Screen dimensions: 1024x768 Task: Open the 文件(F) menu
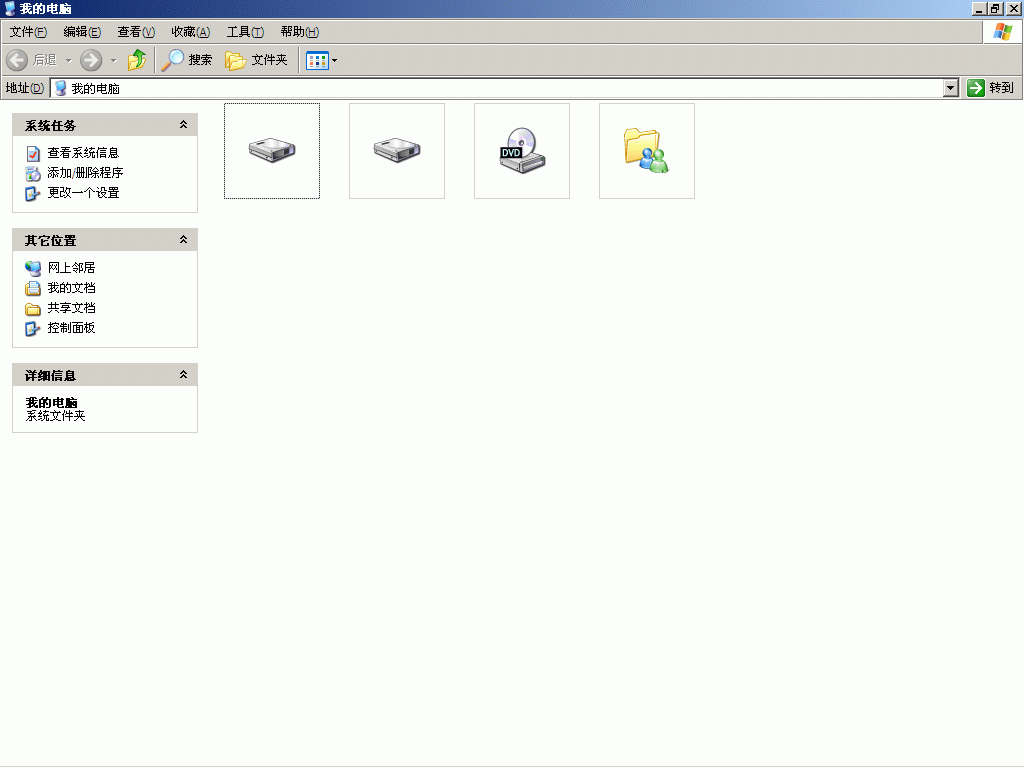coord(28,32)
